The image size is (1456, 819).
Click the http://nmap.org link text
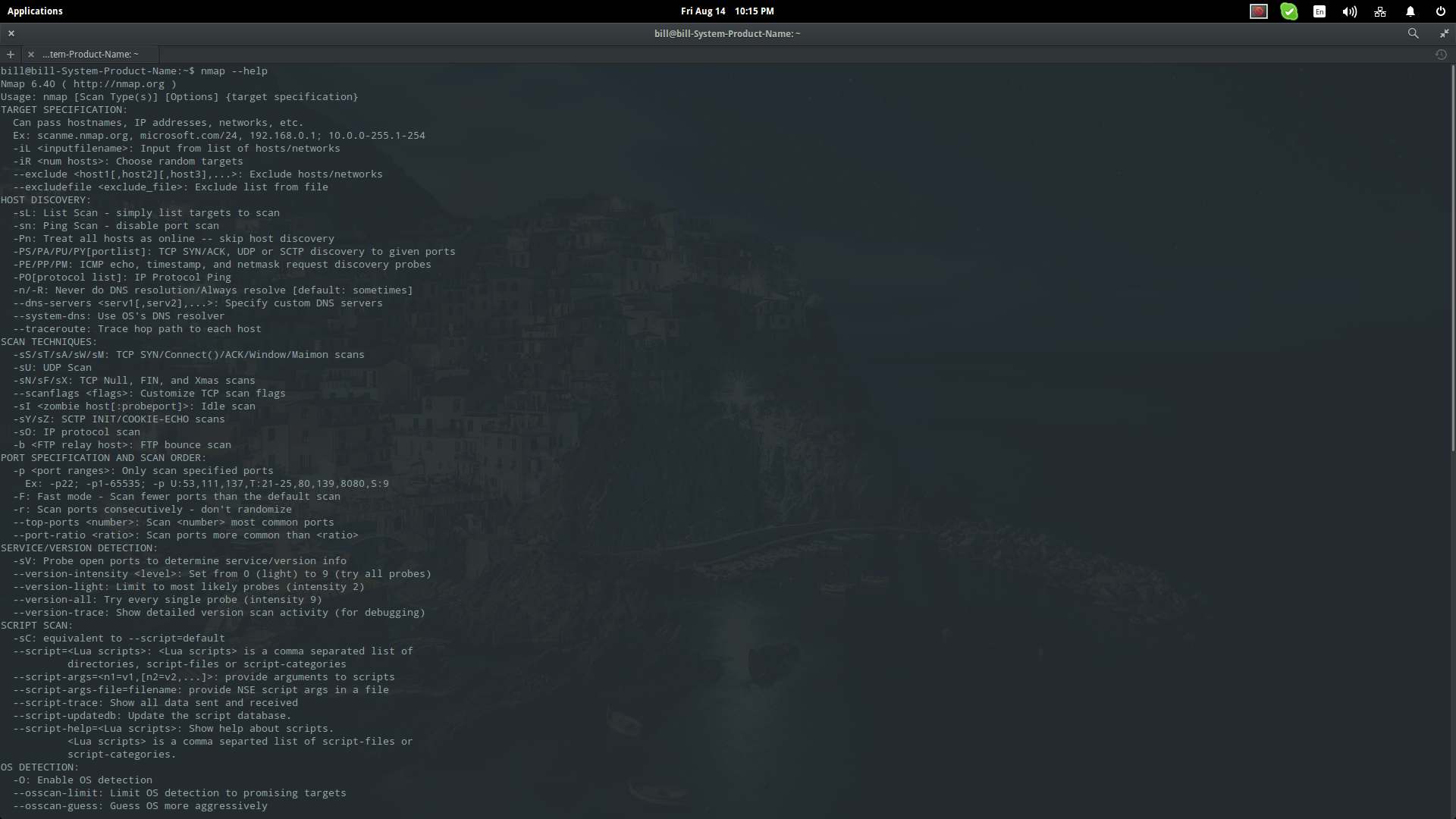click(x=118, y=84)
